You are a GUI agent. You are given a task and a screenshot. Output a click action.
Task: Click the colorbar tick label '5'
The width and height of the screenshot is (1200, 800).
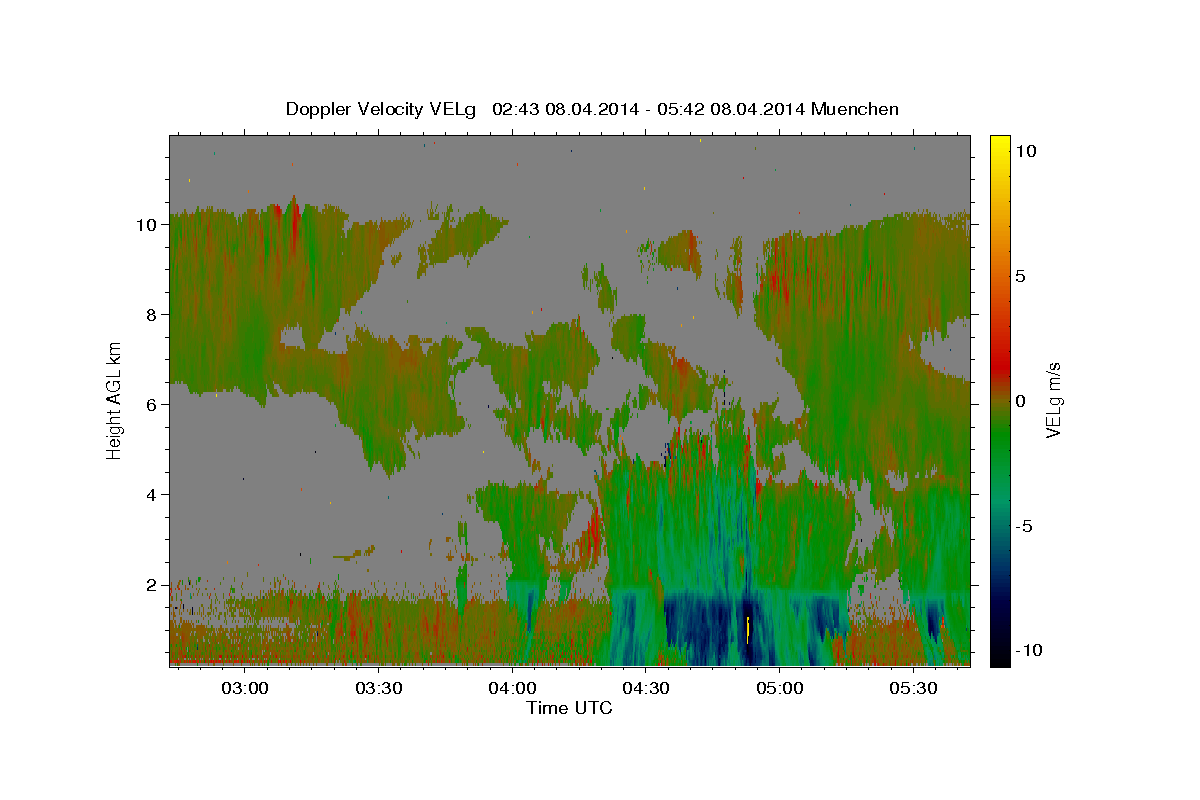pyautogui.click(x=1020, y=276)
